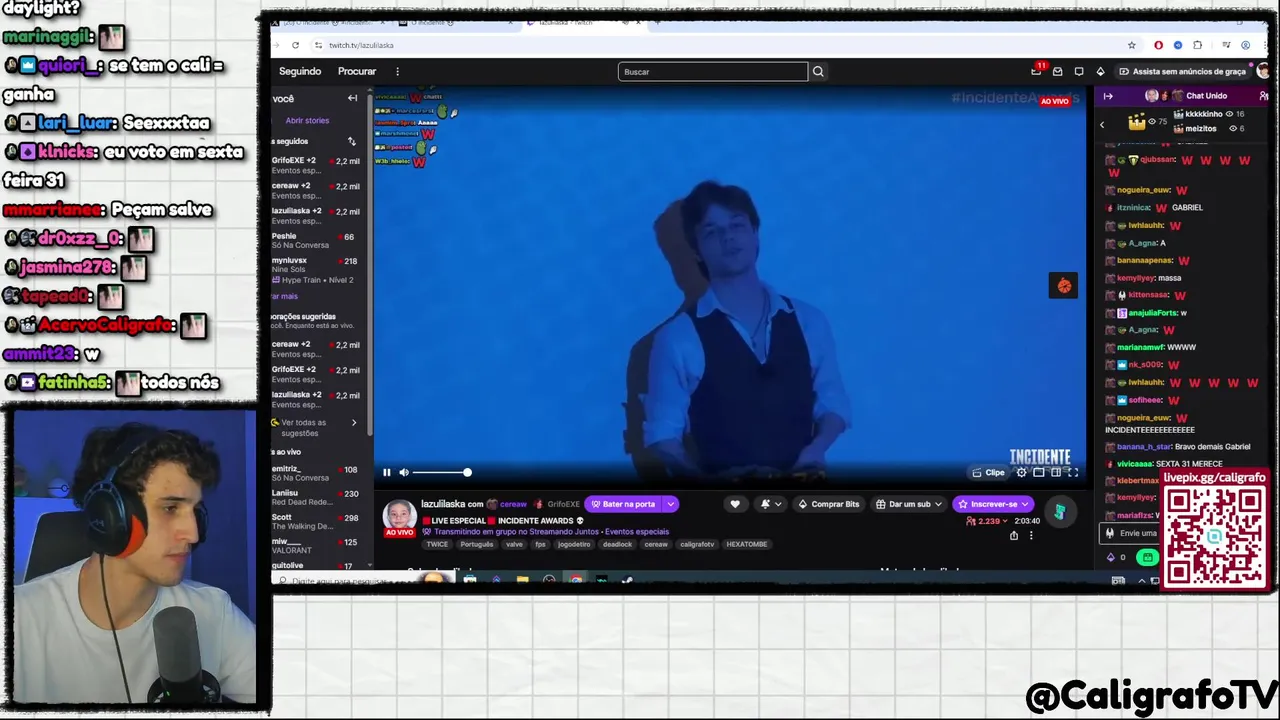Click the Envie uma mensagem chat input
1280x720 pixels.
click(x=1131, y=533)
